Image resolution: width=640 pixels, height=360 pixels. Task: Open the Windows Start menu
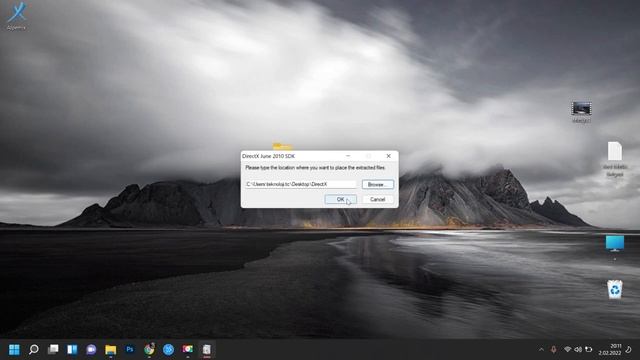[x=14, y=349]
